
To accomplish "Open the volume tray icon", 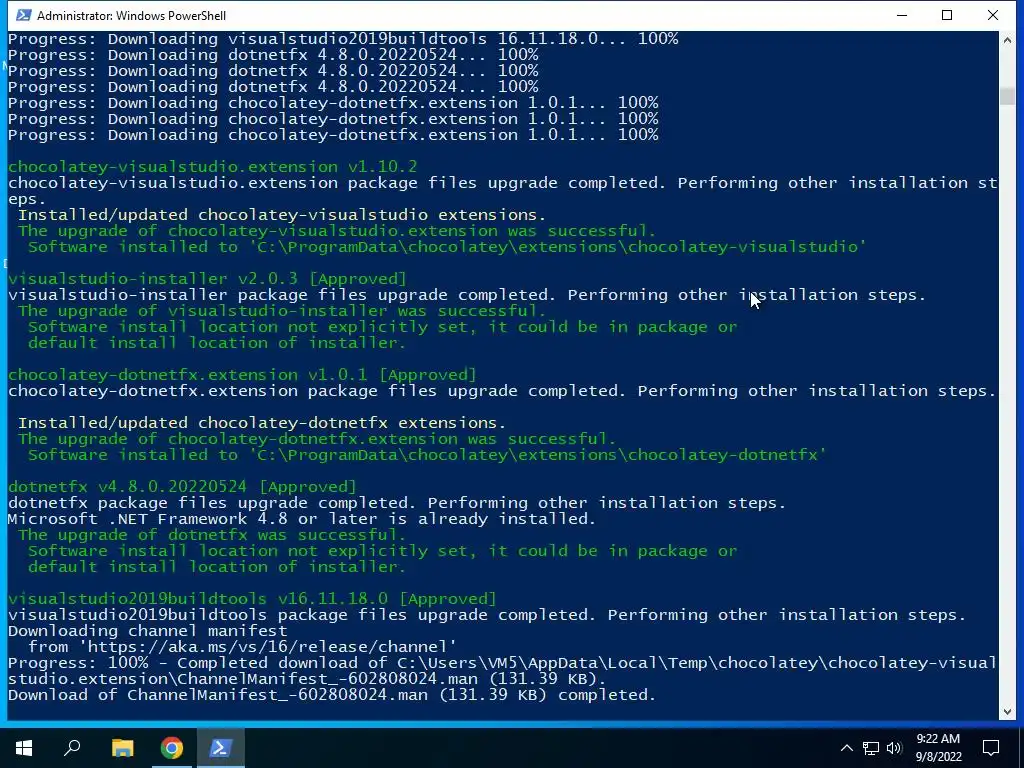I will 894,748.
